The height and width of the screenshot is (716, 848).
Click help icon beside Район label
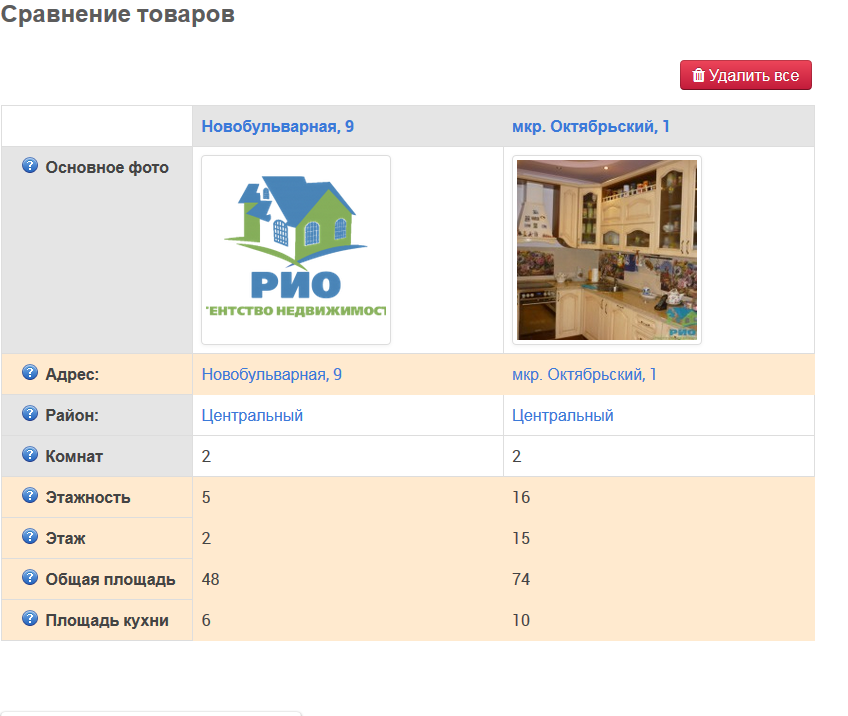[x=30, y=415]
